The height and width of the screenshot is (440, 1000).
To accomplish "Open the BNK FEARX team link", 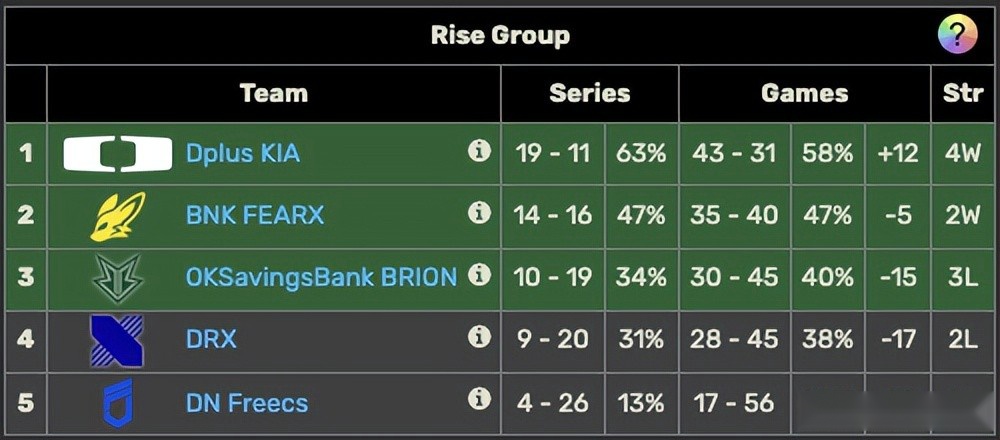I will pyautogui.click(x=255, y=215).
